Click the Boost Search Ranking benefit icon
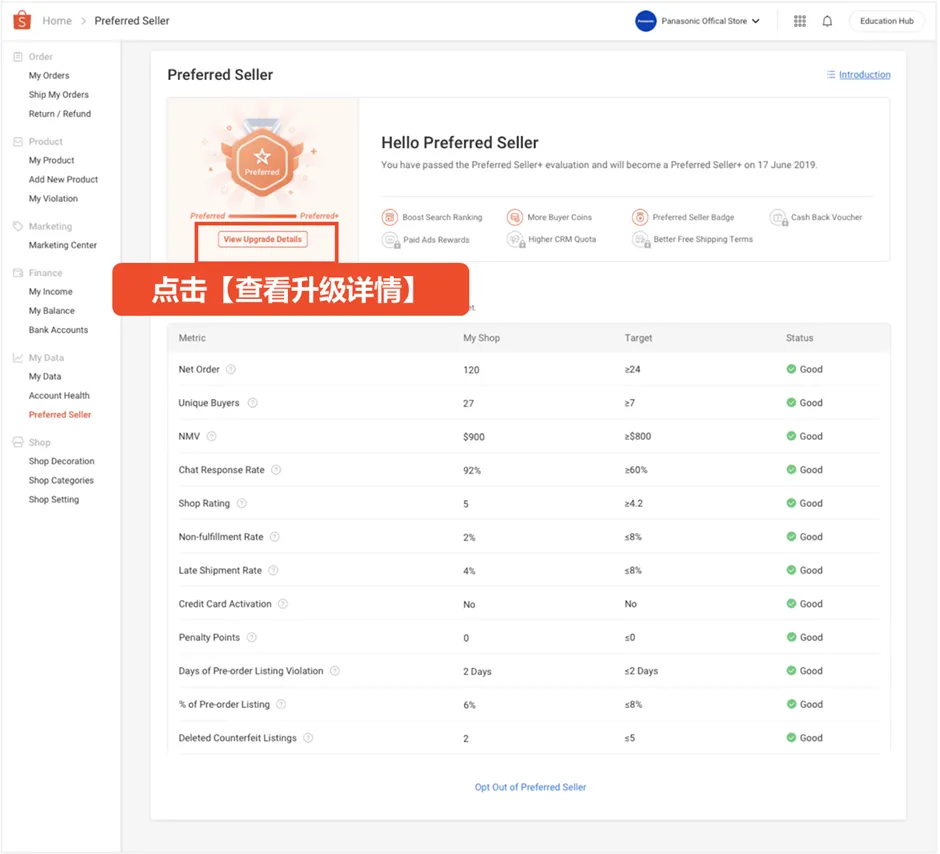This screenshot has width=940, height=854. pyautogui.click(x=389, y=217)
